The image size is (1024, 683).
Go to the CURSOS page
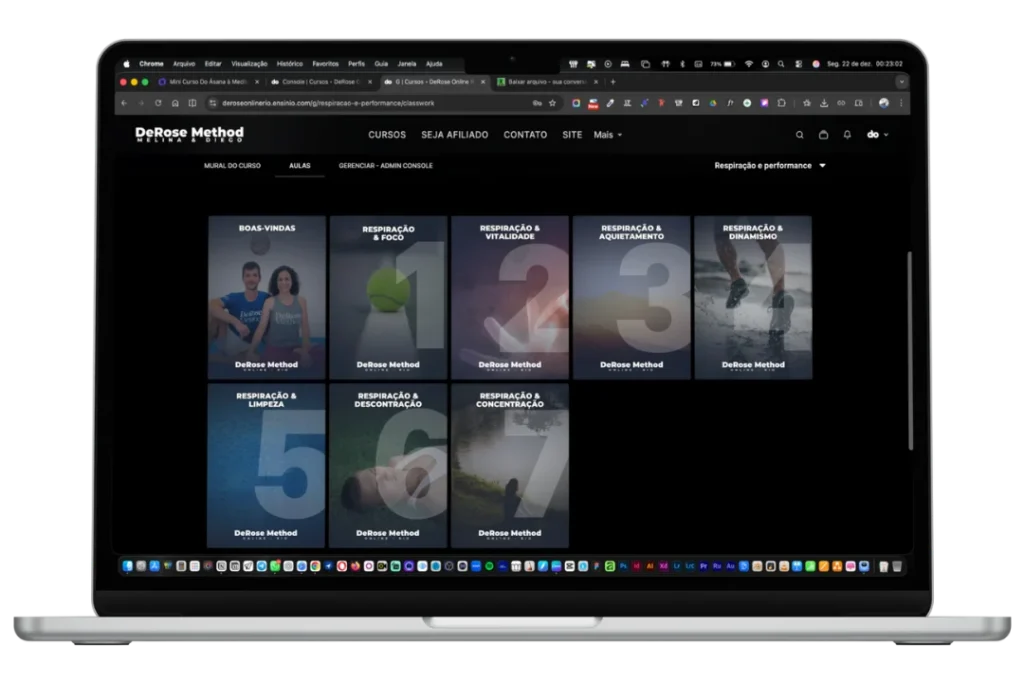tap(387, 135)
